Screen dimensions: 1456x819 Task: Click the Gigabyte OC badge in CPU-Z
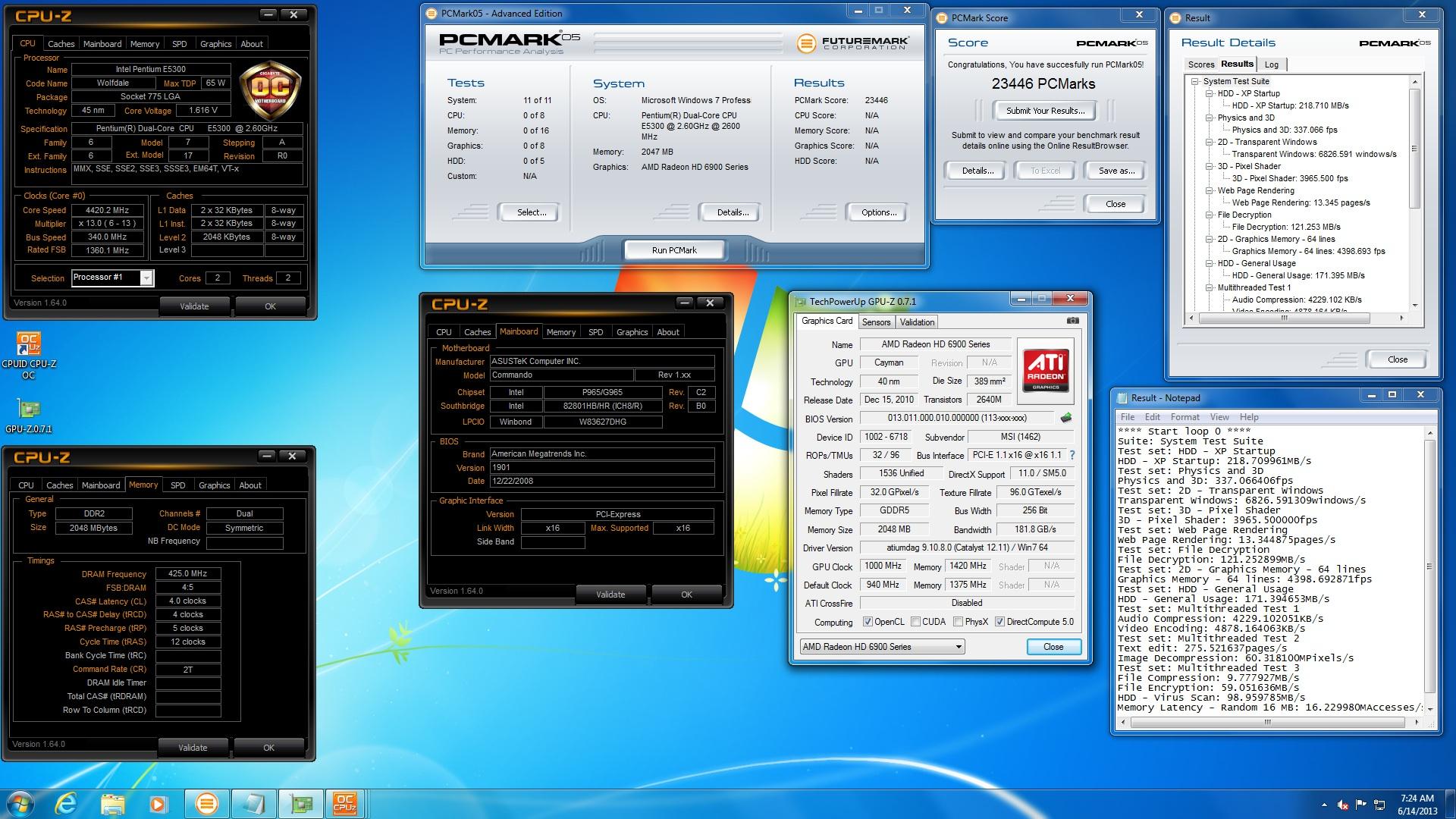click(271, 92)
